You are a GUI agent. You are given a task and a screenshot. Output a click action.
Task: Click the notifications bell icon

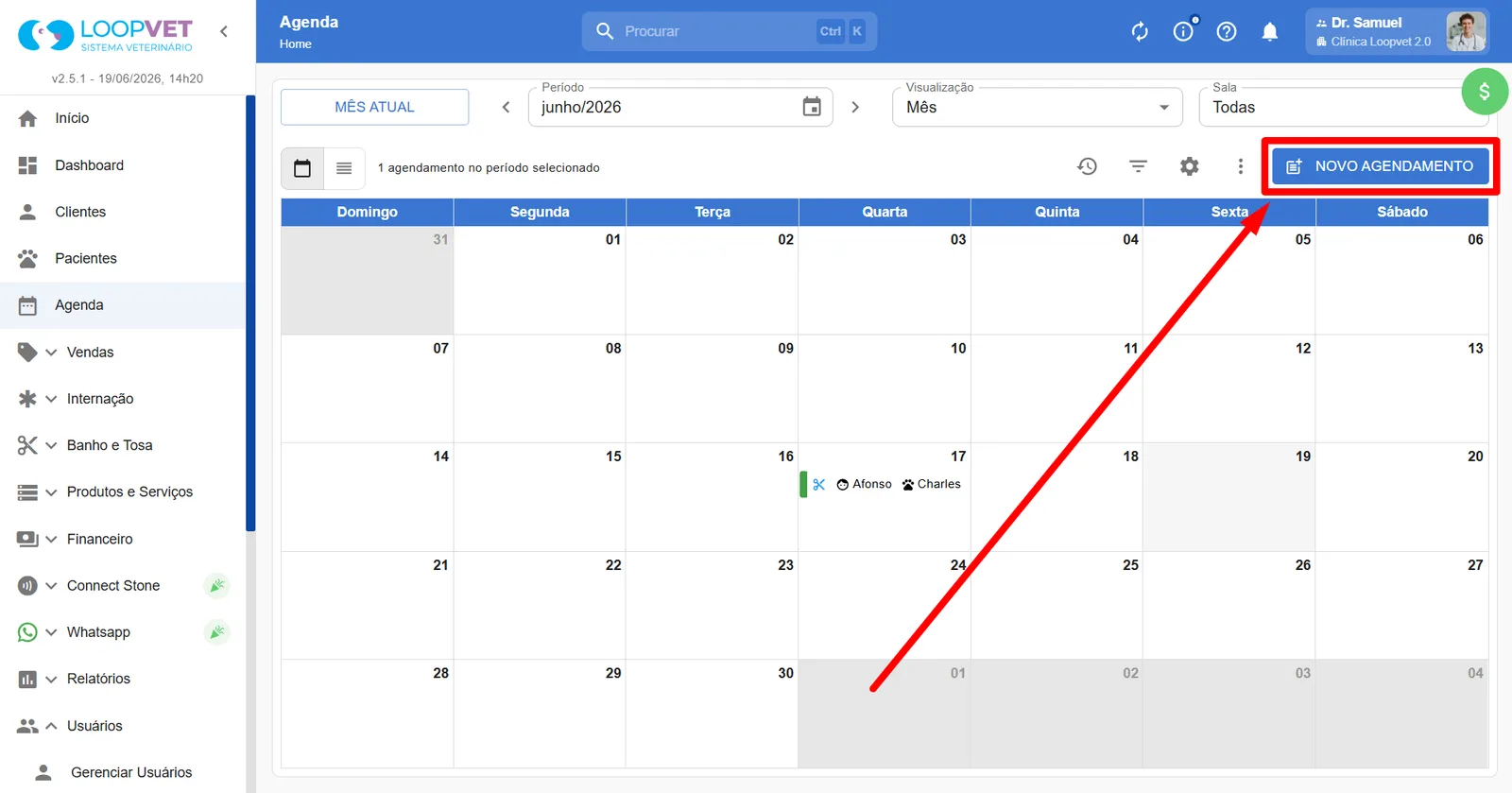click(1270, 32)
